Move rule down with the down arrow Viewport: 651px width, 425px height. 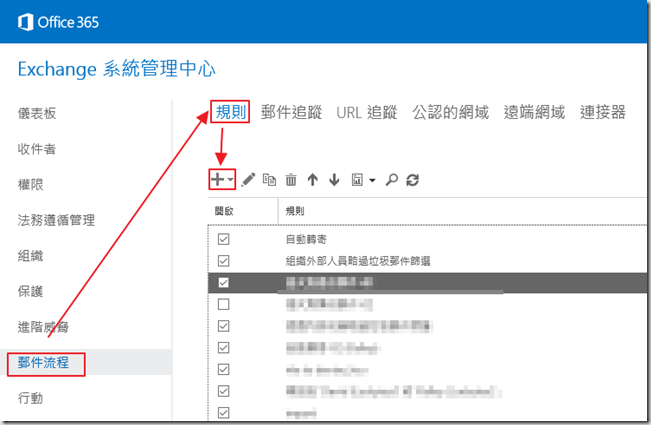tap(334, 180)
